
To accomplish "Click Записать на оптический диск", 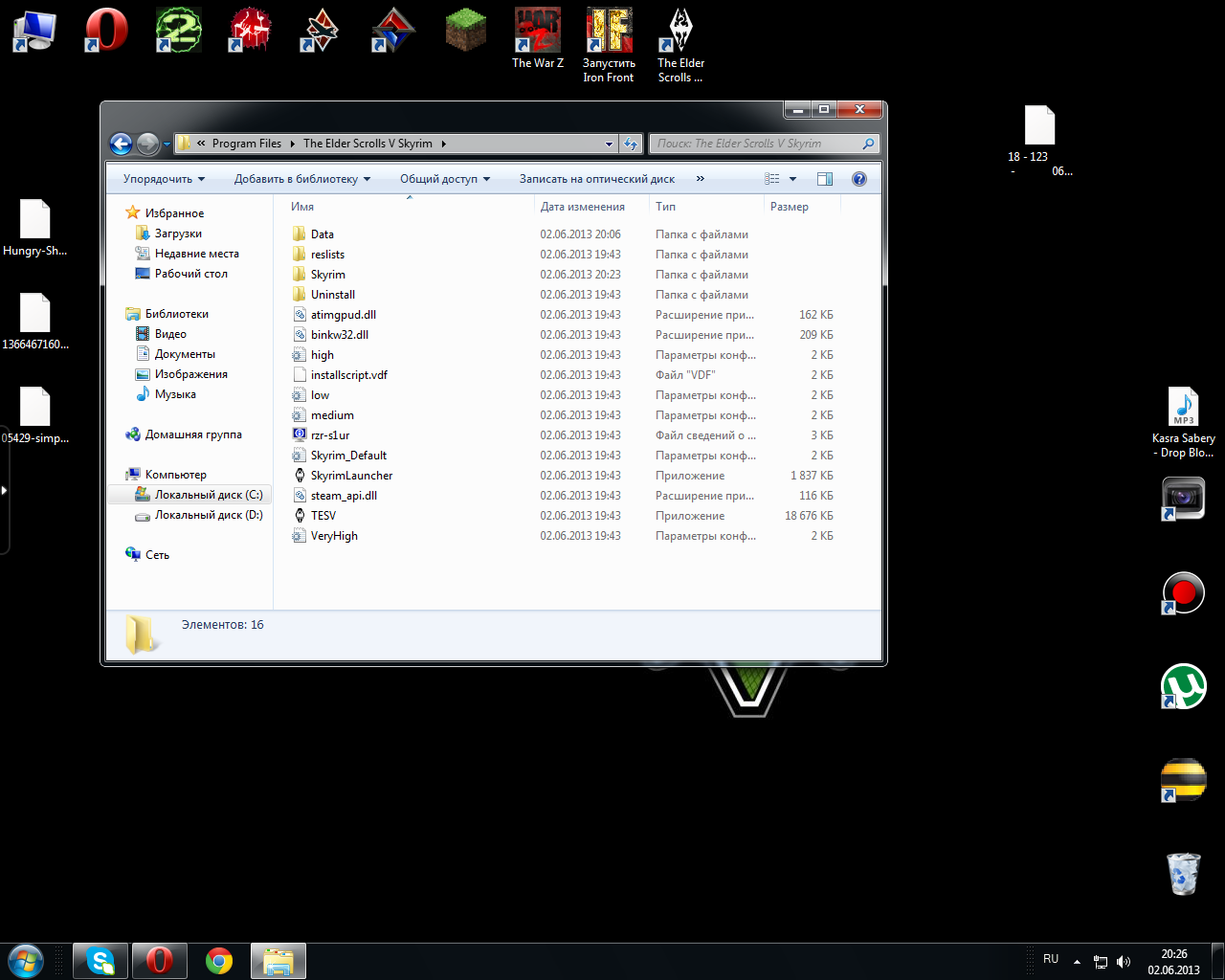I will pos(597,179).
